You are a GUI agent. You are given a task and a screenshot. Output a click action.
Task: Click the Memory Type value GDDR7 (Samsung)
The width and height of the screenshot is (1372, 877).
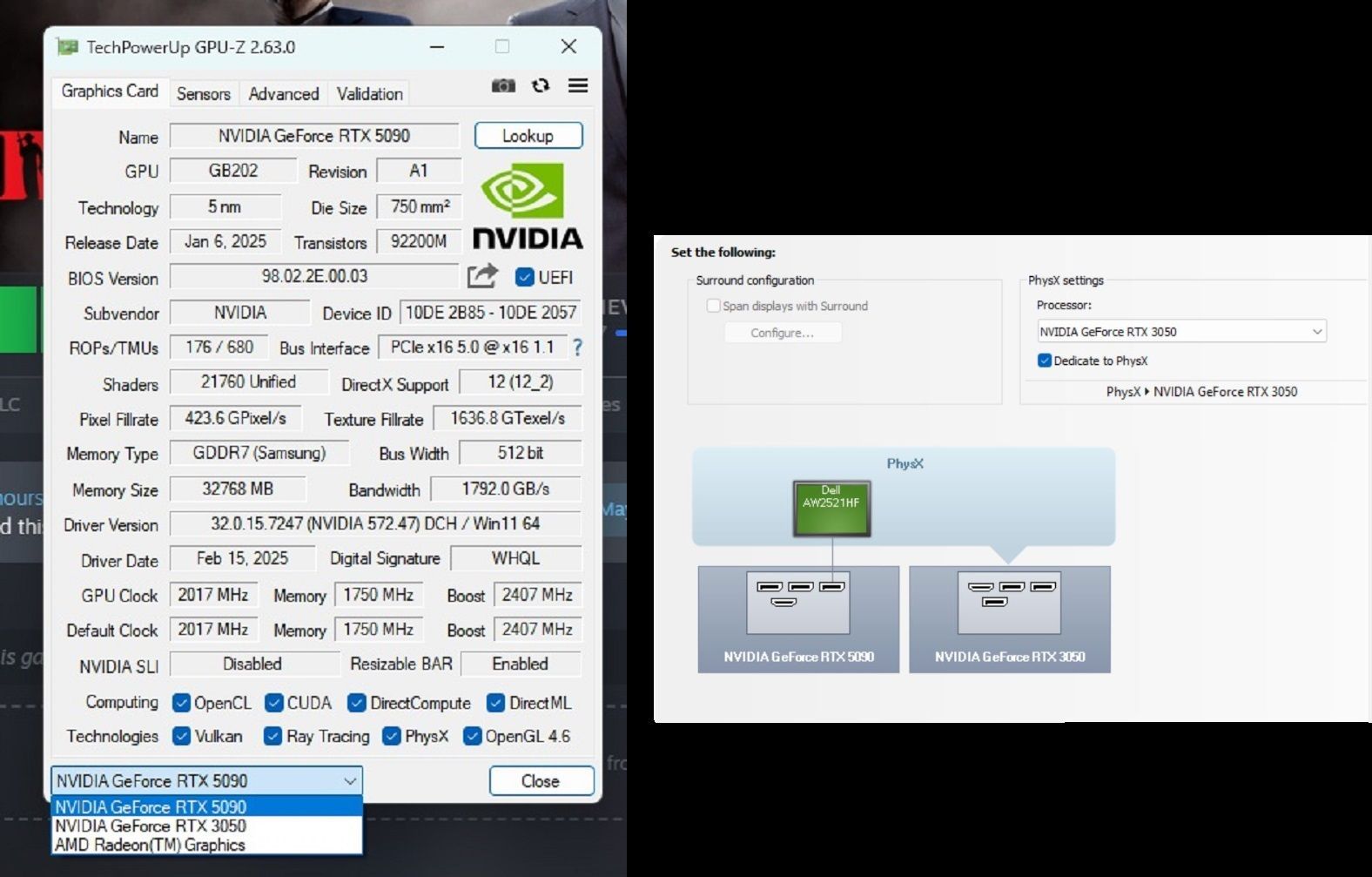(259, 453)
